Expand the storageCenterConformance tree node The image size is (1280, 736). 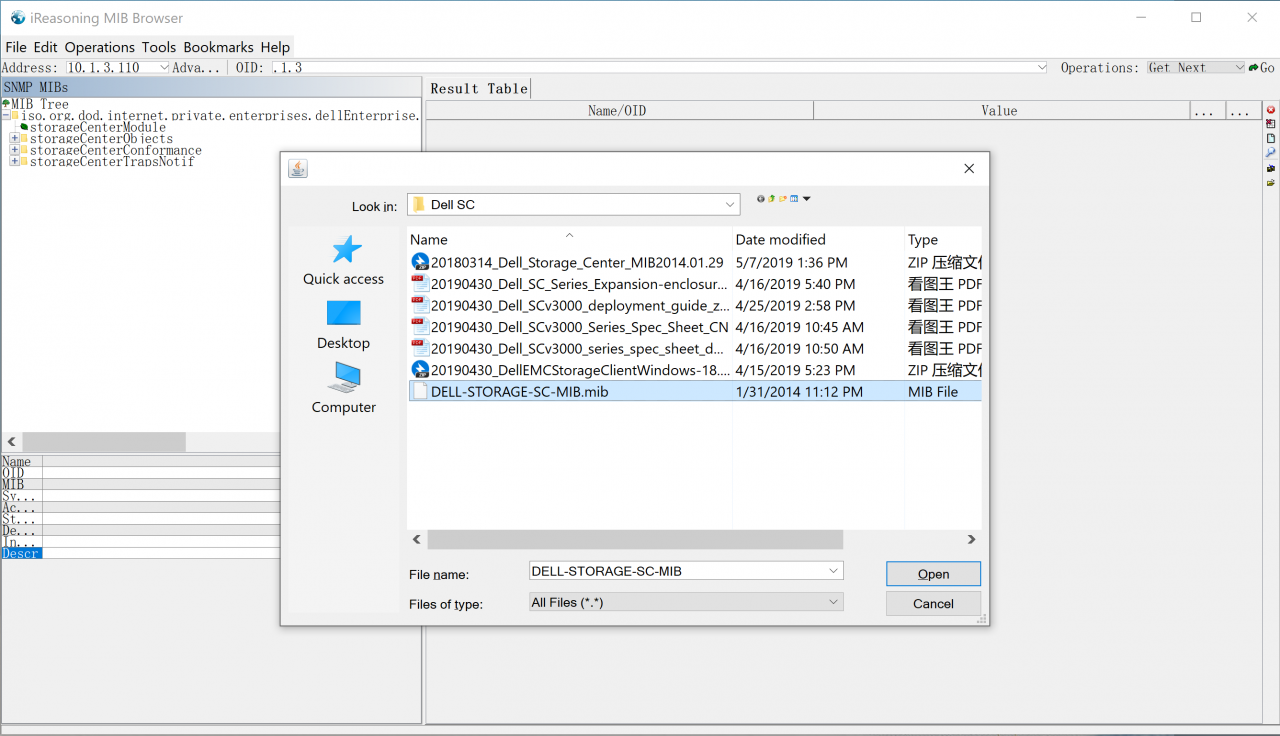[14, 150]
